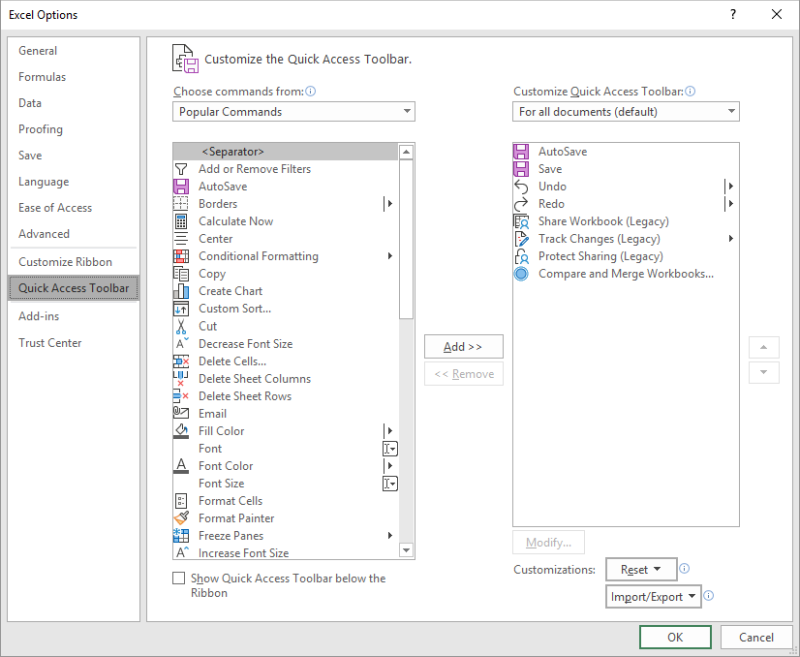Select the Undo icon in the Quick Access list
Screen dimensions: 800x657
point(520,186)
